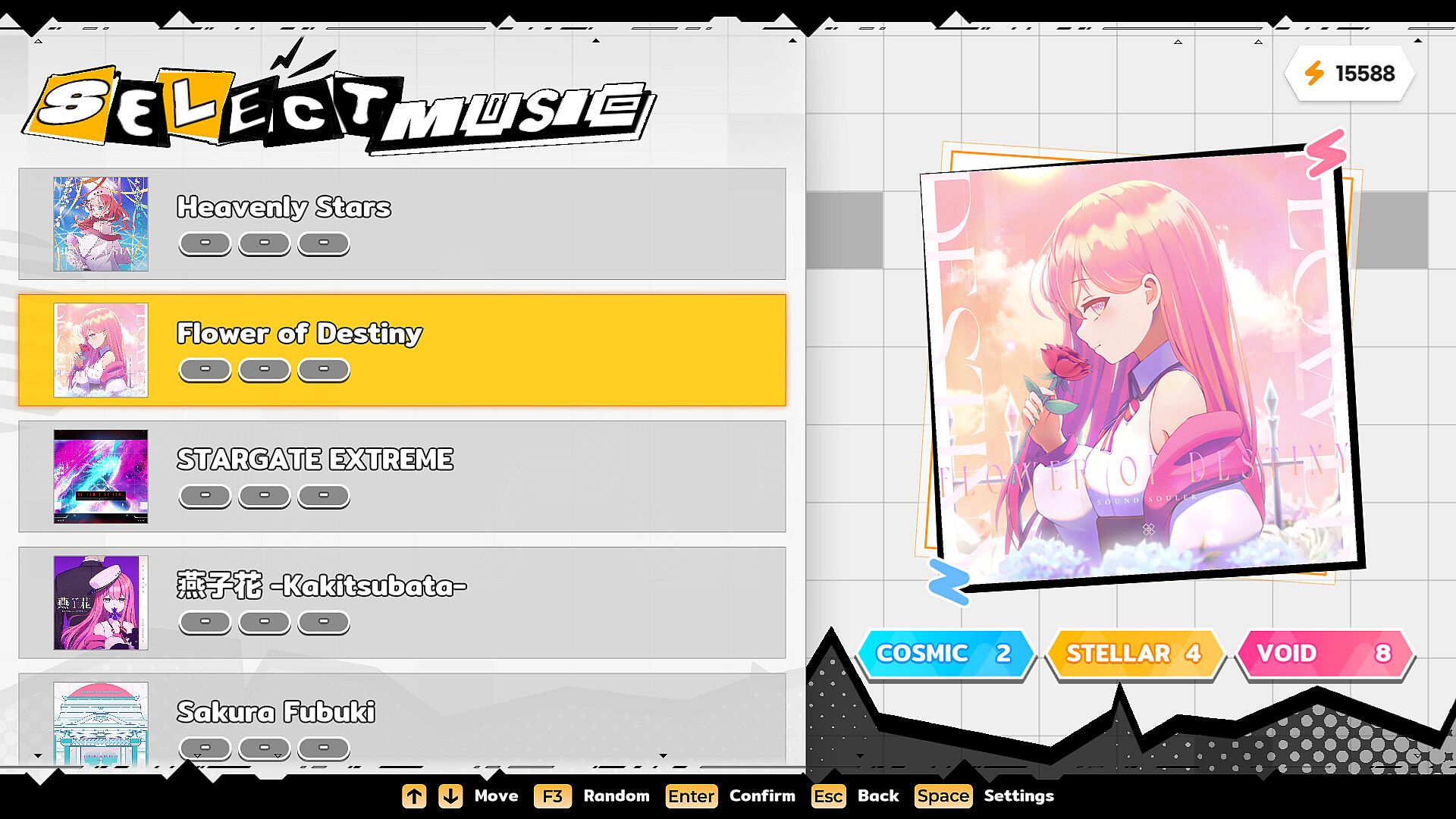Select the STELLAR 4 difficulty
Screen dimensions: 1456x819
pos(1134,653)
